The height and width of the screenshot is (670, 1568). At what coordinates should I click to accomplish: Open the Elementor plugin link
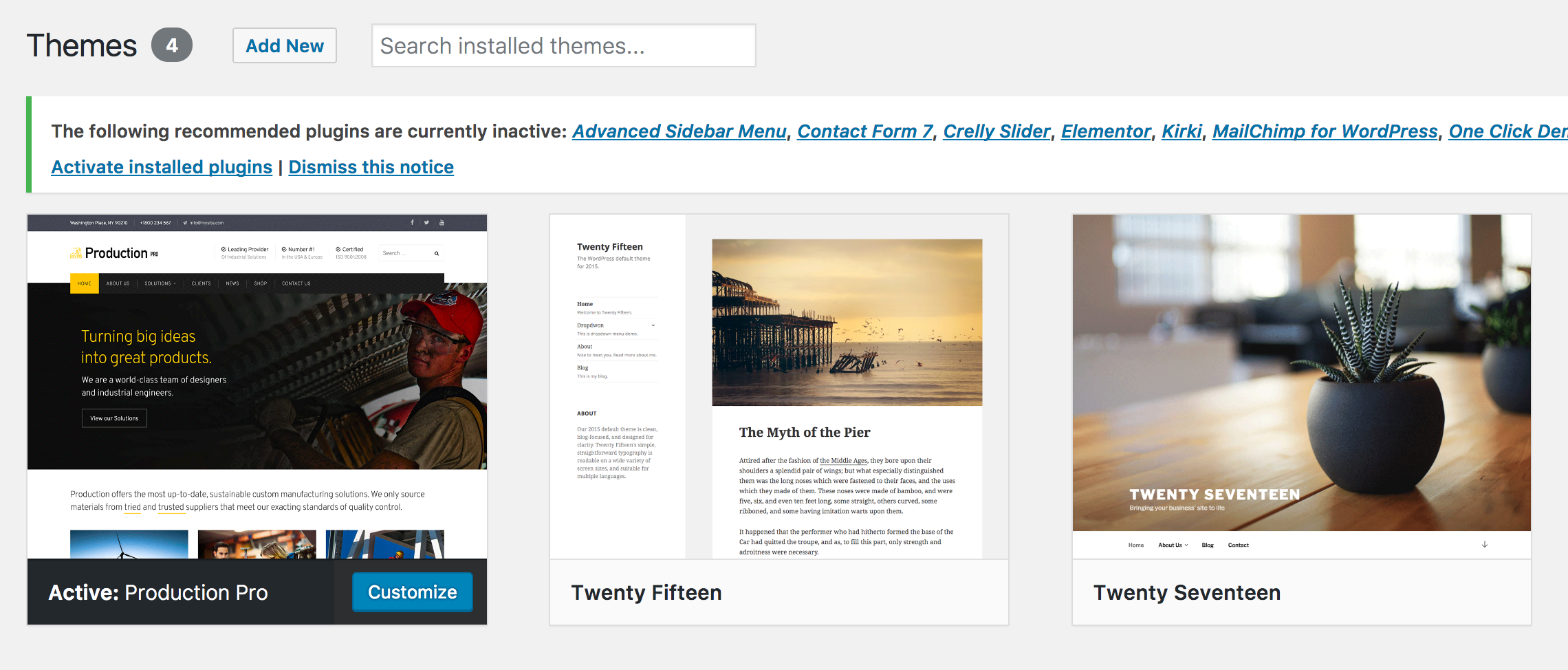coord(1106,131)
